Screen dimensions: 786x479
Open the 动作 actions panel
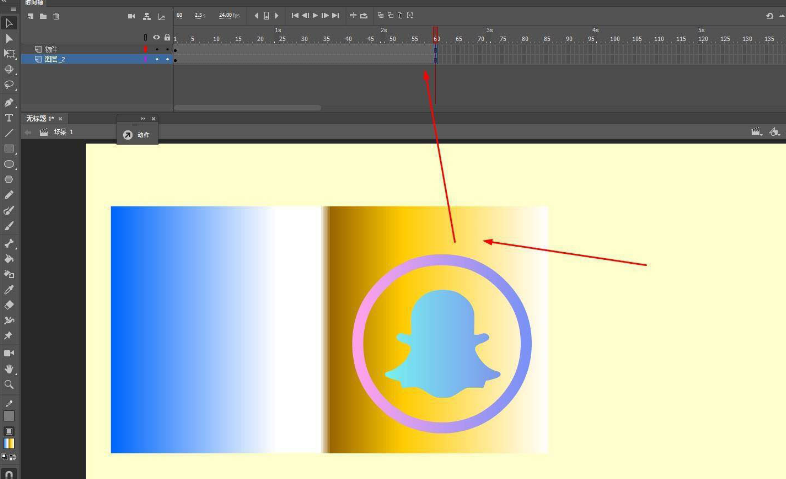pos(137,135)
